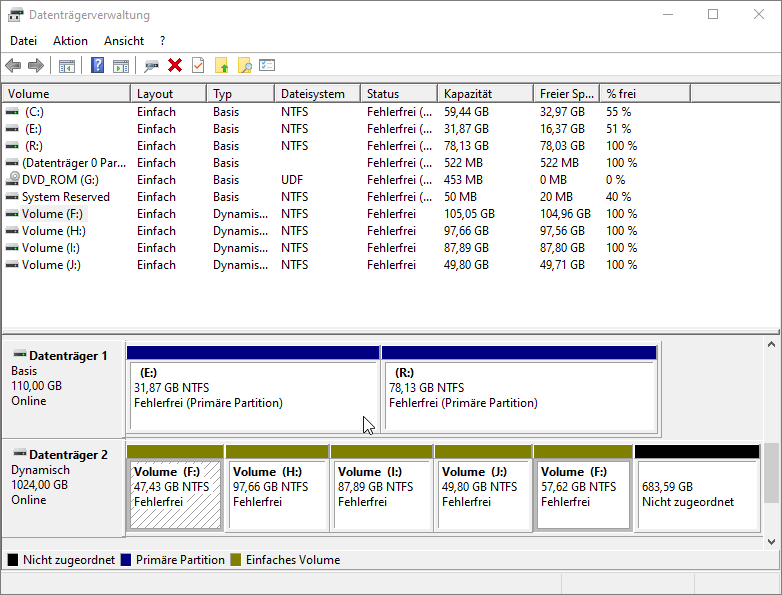The height and width of the screenshot is (595, 782).
Task: Click the properties checkmark sheet icon
Action: 198,65
